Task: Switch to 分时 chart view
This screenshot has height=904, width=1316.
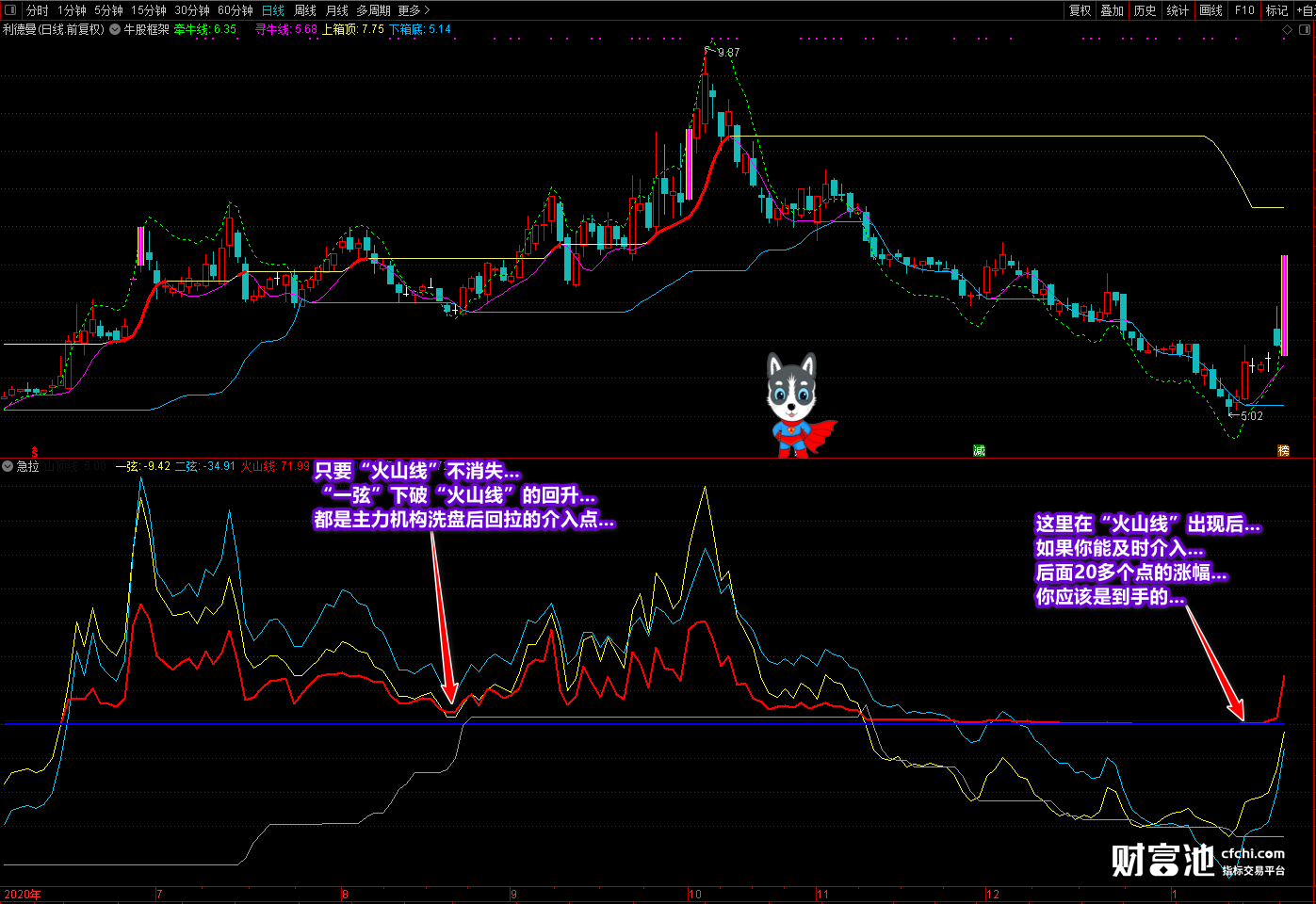Action: point(37,10)
